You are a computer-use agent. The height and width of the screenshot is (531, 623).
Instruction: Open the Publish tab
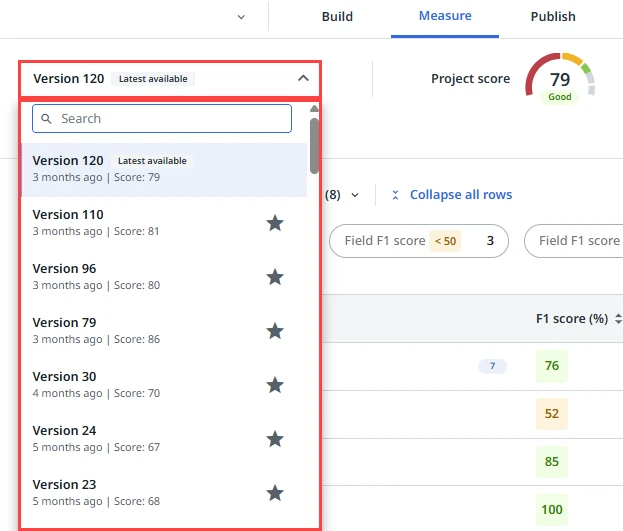tap(553, 17)
